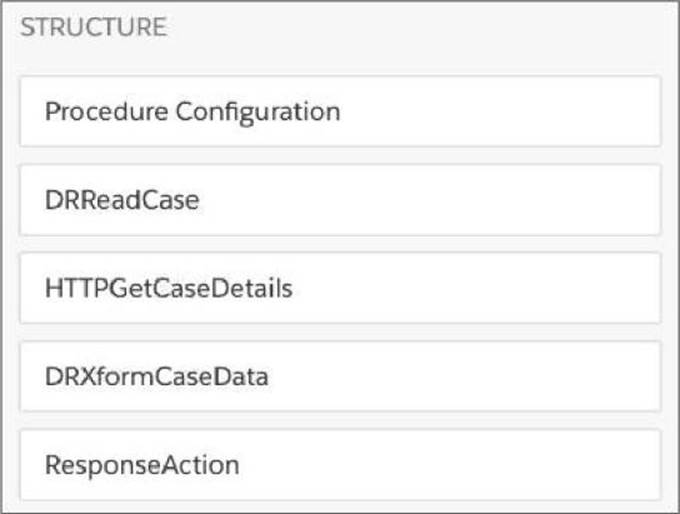The width and height of the screenshot is (680, 514).
Task: Click the 'ResponseAction' label text
Action: [x=141, y=465]
